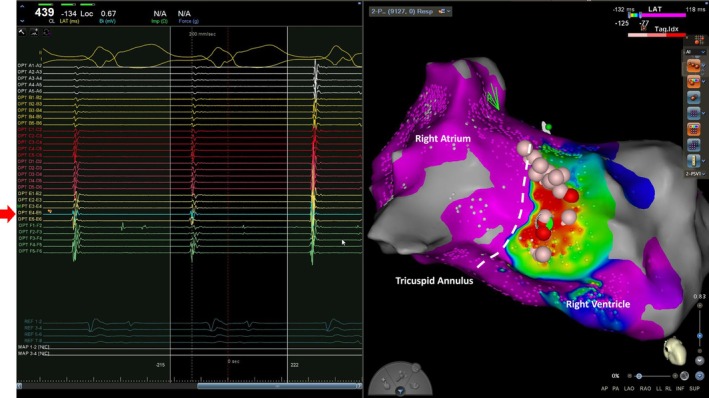Click the LAT rainbow color scale bar
709x398 pixels.
[658, 15]
